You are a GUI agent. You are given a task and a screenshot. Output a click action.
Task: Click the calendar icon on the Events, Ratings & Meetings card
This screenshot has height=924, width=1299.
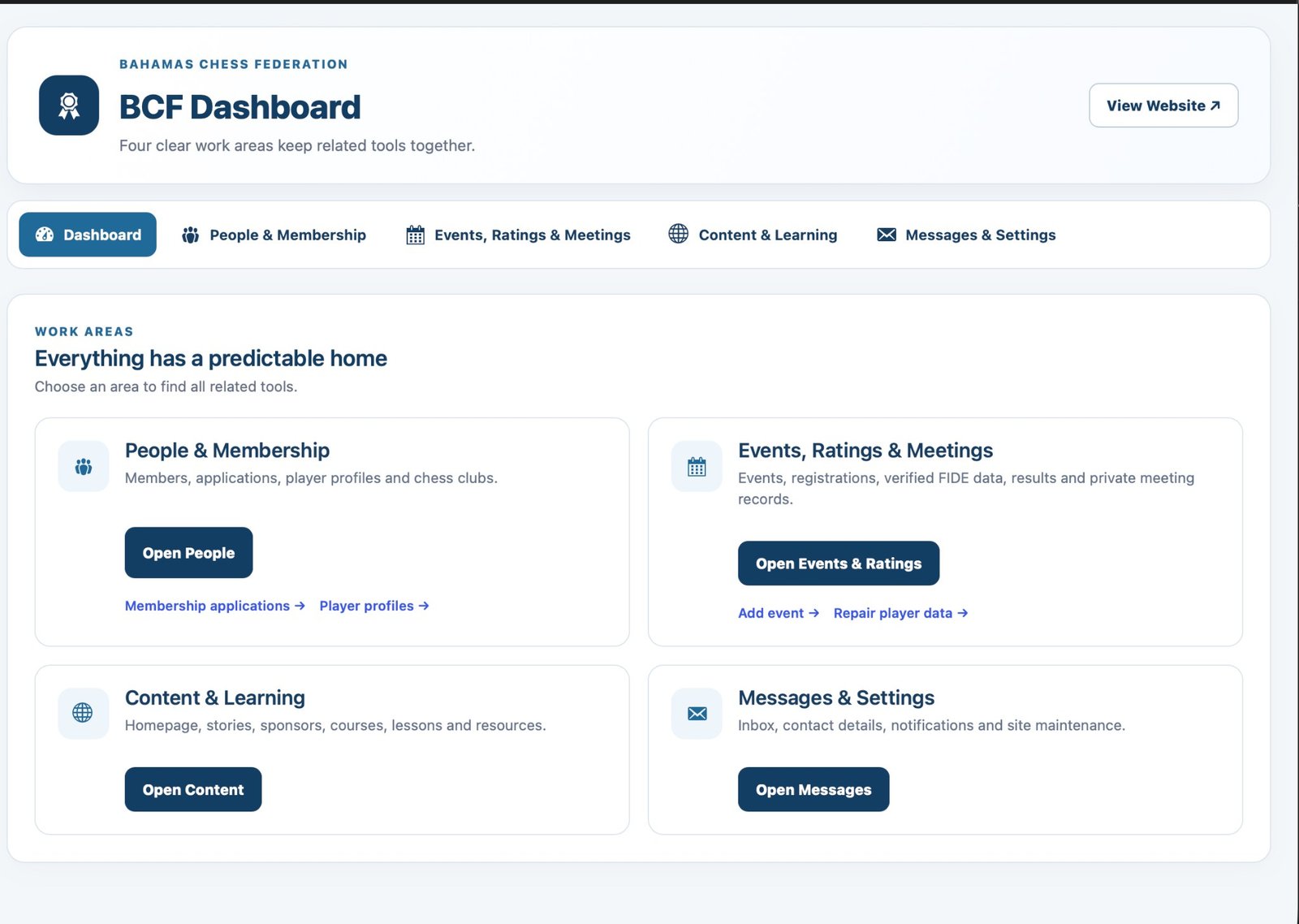pos(697,466)
